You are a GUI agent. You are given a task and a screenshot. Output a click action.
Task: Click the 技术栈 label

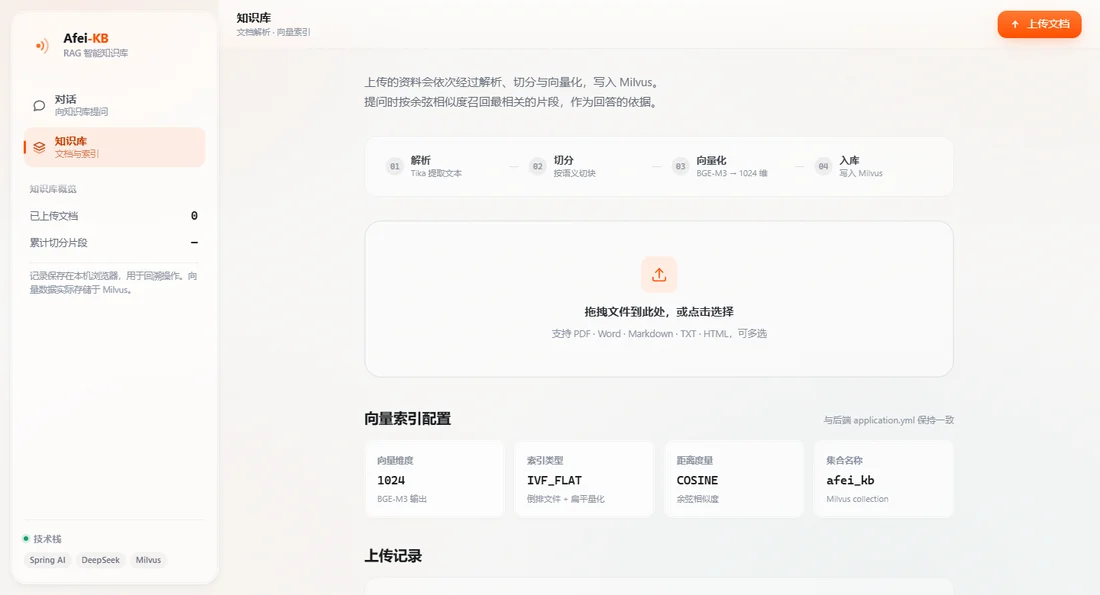[47, 539]
